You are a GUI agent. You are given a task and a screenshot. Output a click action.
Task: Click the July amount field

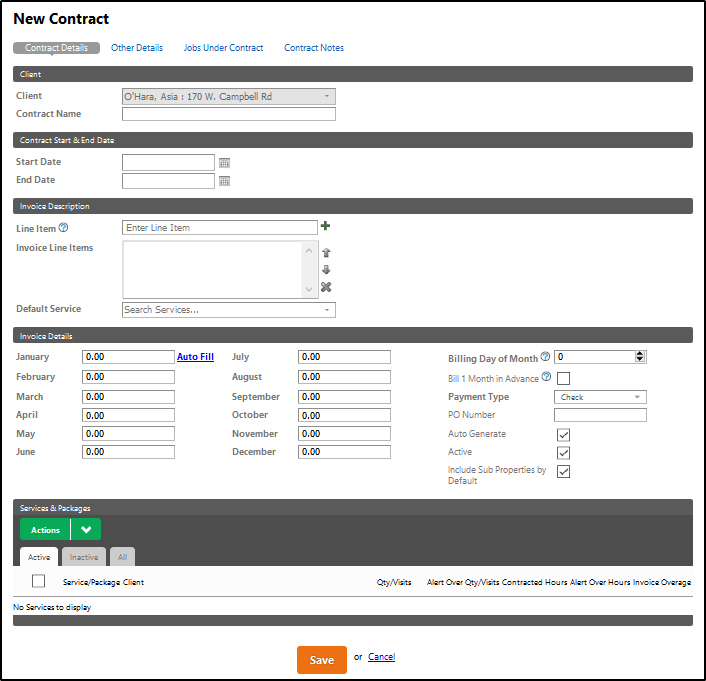[x=344, y=357]
